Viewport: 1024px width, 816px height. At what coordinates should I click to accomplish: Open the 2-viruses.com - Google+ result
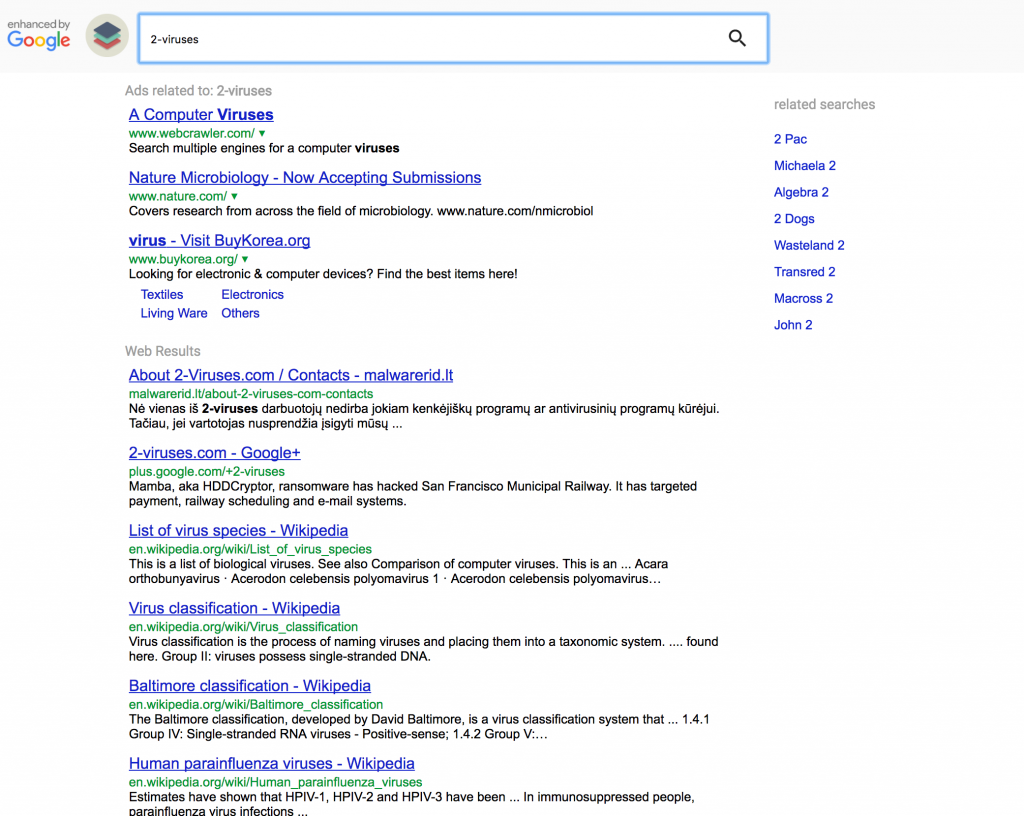tap(214, 453)
